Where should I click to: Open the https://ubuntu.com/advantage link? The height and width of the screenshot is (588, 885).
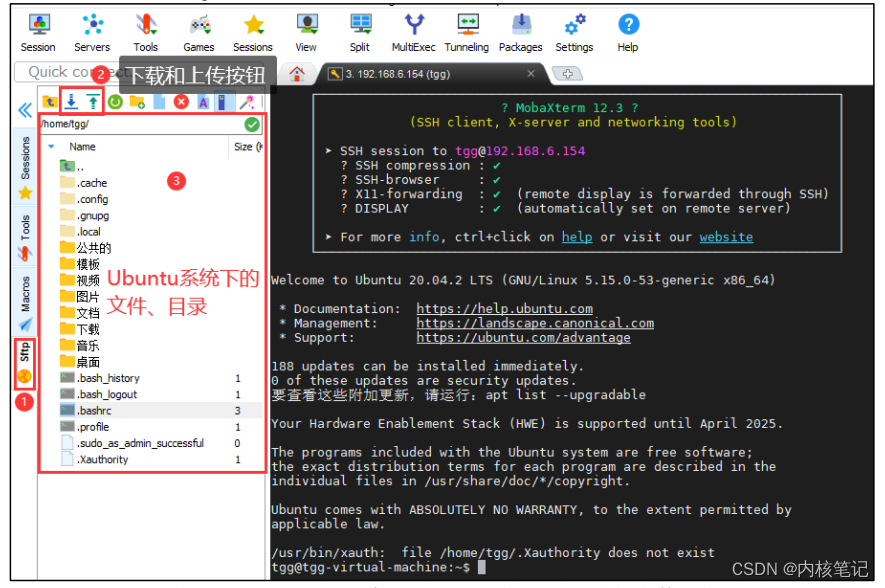(523, 338)
